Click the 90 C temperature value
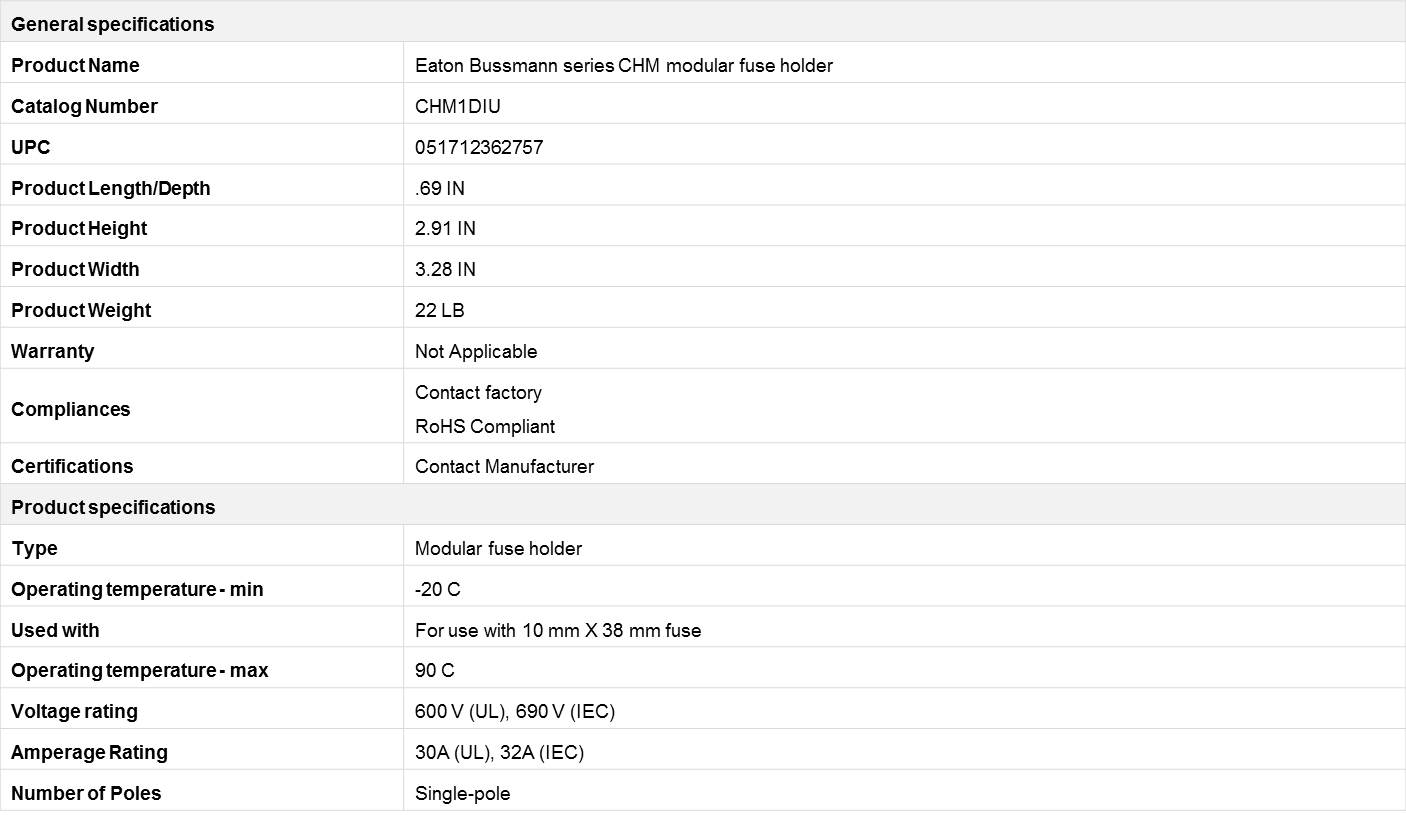The image size is (1406, 815). tap(435, 670)
